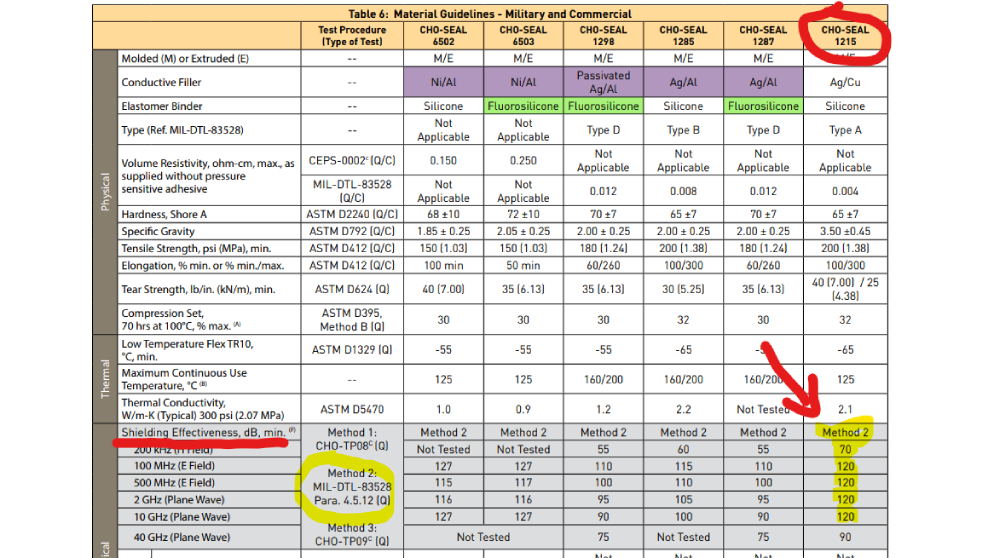Select the vertical Physical section label
The width and height of the screenshot is (994, 558).
tap(105, 192)
